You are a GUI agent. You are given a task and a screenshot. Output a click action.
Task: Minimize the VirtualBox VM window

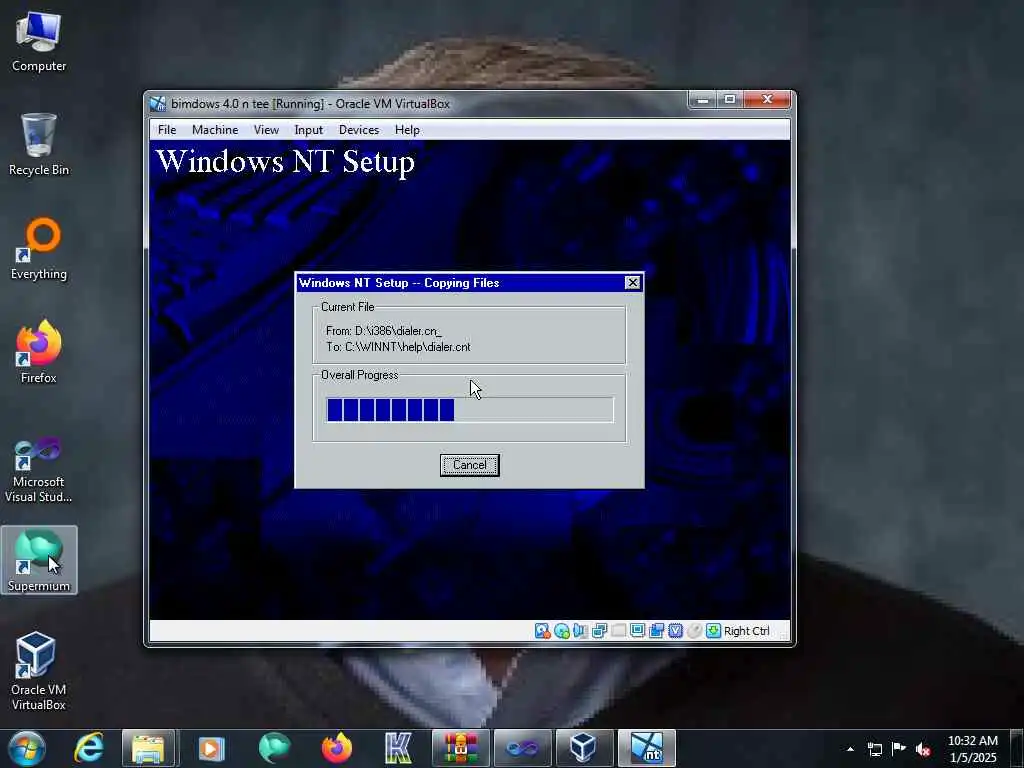pyautogui.click(x=703, y=99)
